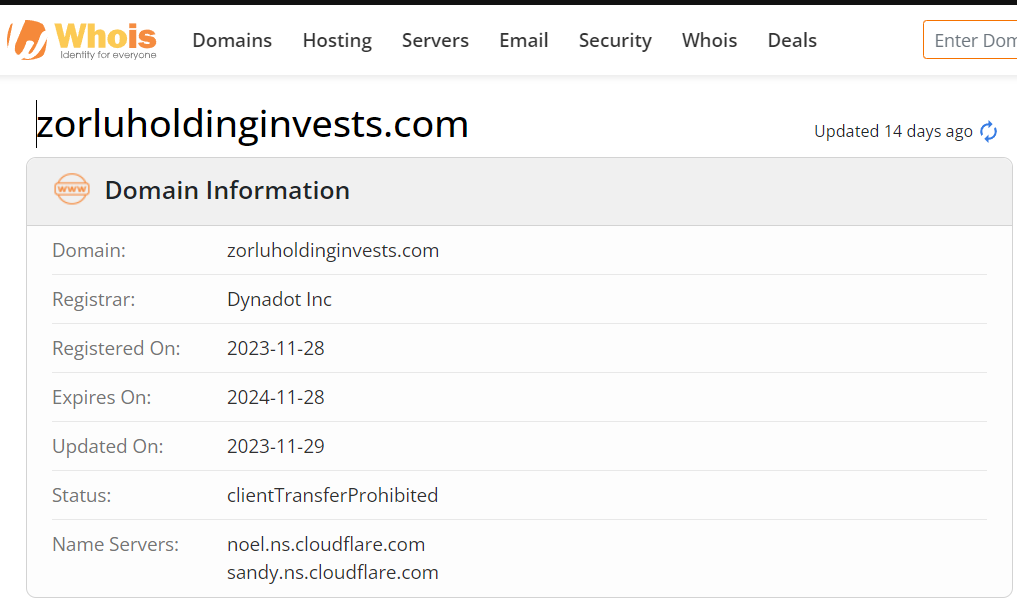Click the Name Servers: label
This screenshot has width=1017, height=601.
(115, 544)
